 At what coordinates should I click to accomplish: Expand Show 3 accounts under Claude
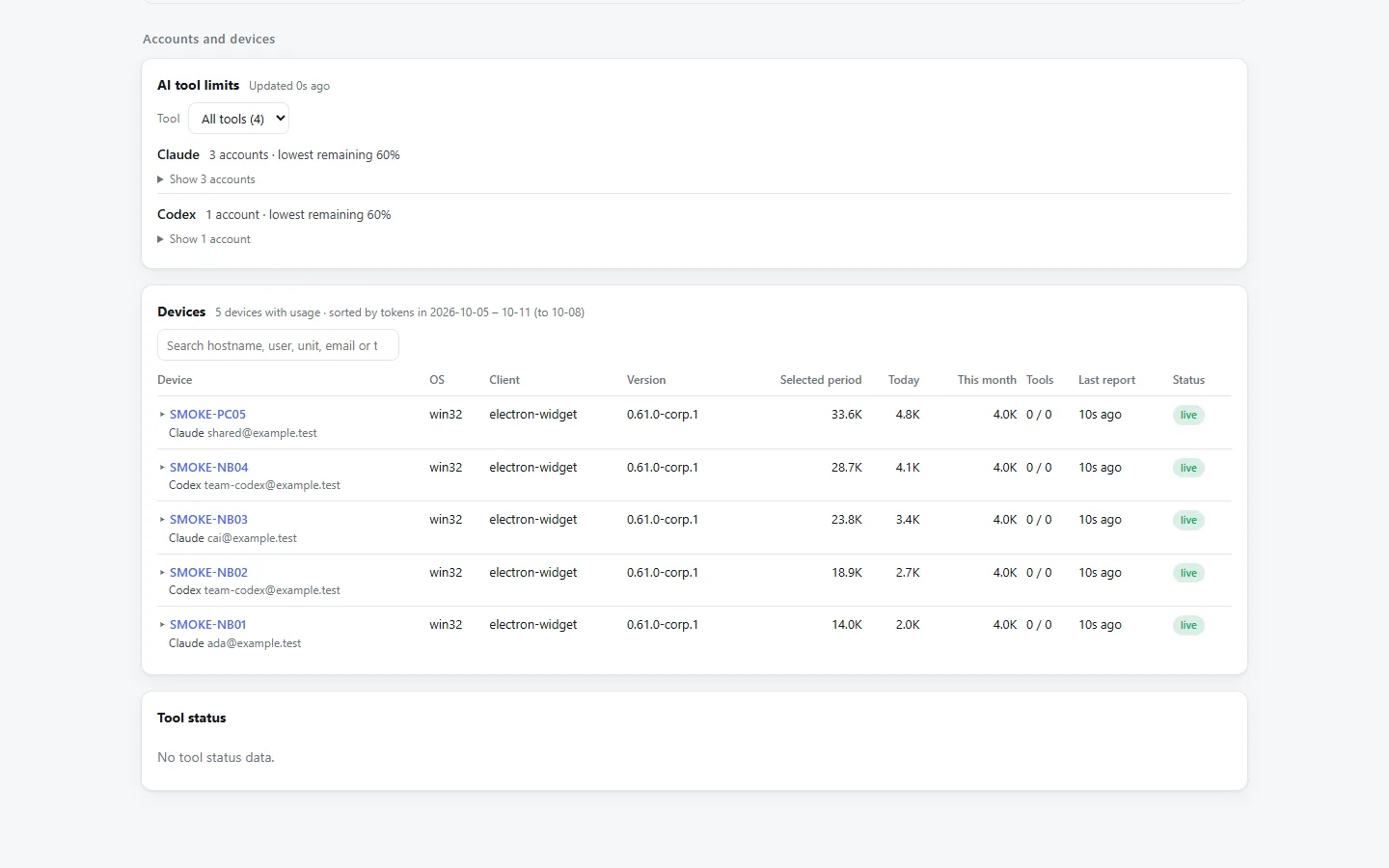[206, 179]
